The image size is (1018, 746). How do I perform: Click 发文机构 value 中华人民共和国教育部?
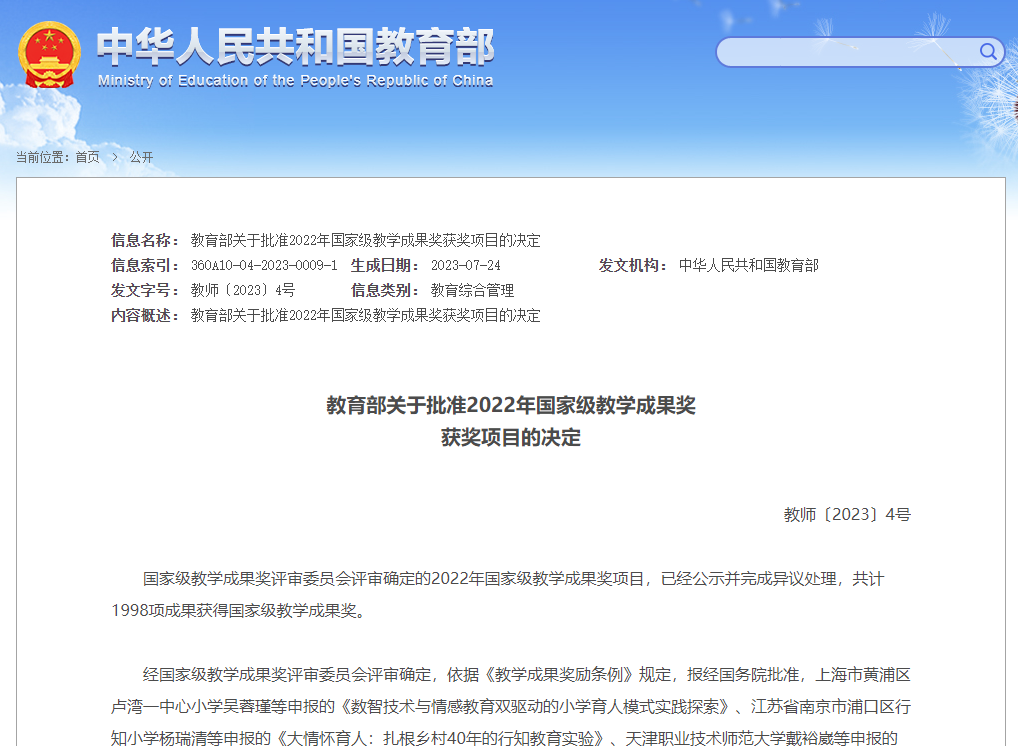pyautogui.click(x=748, y=265)
